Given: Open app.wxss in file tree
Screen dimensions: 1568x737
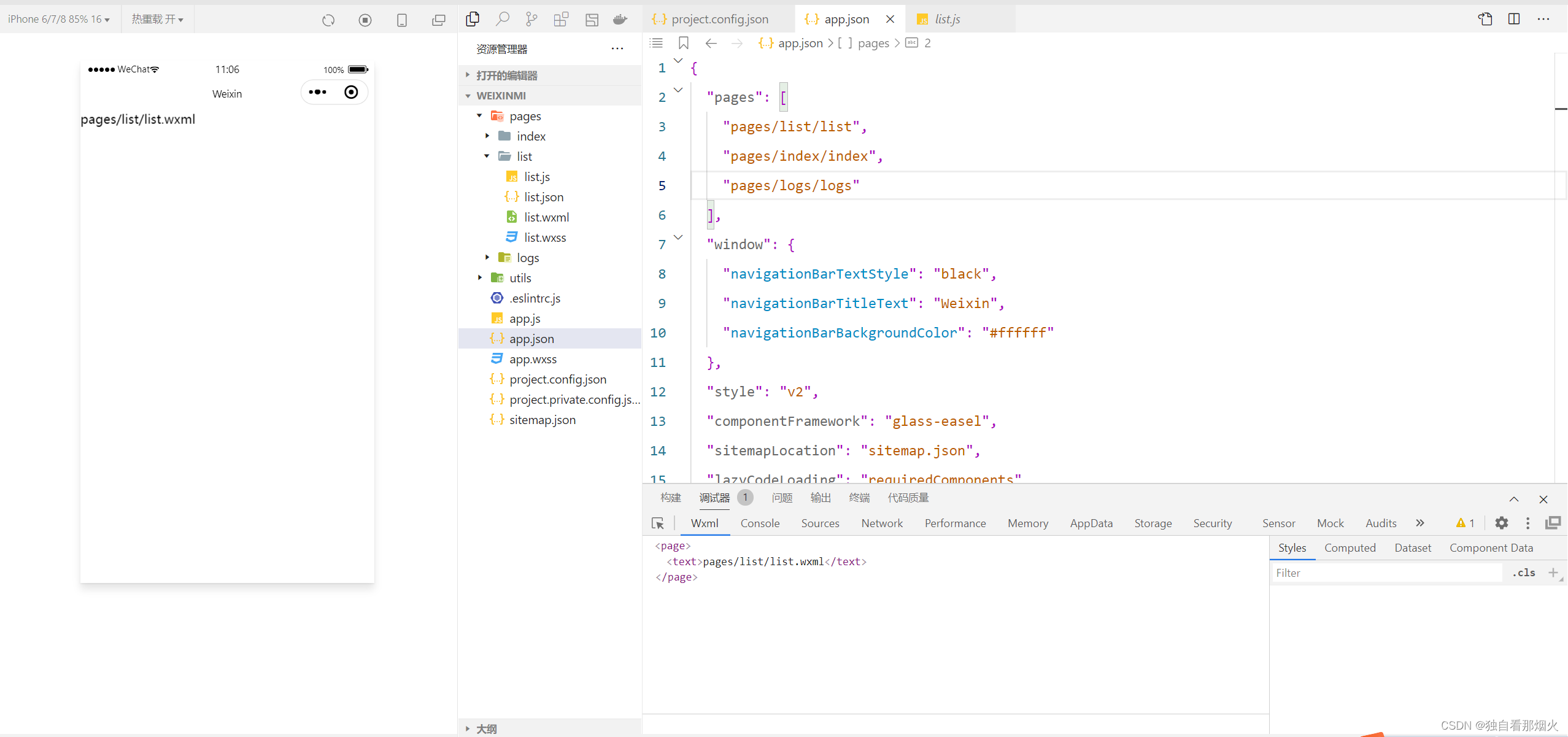Looking at the screenshot, I should click(533, 359).
